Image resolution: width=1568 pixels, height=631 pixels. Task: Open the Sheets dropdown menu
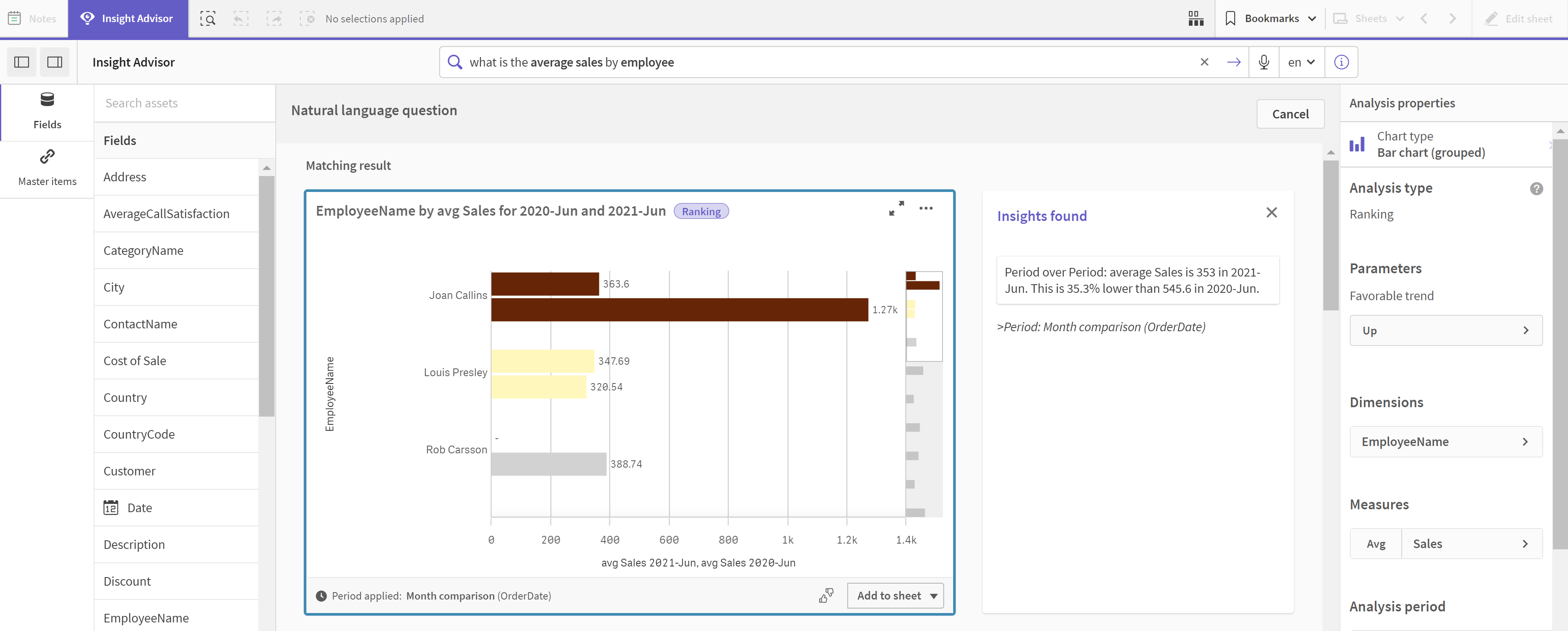pos(1371,18)
